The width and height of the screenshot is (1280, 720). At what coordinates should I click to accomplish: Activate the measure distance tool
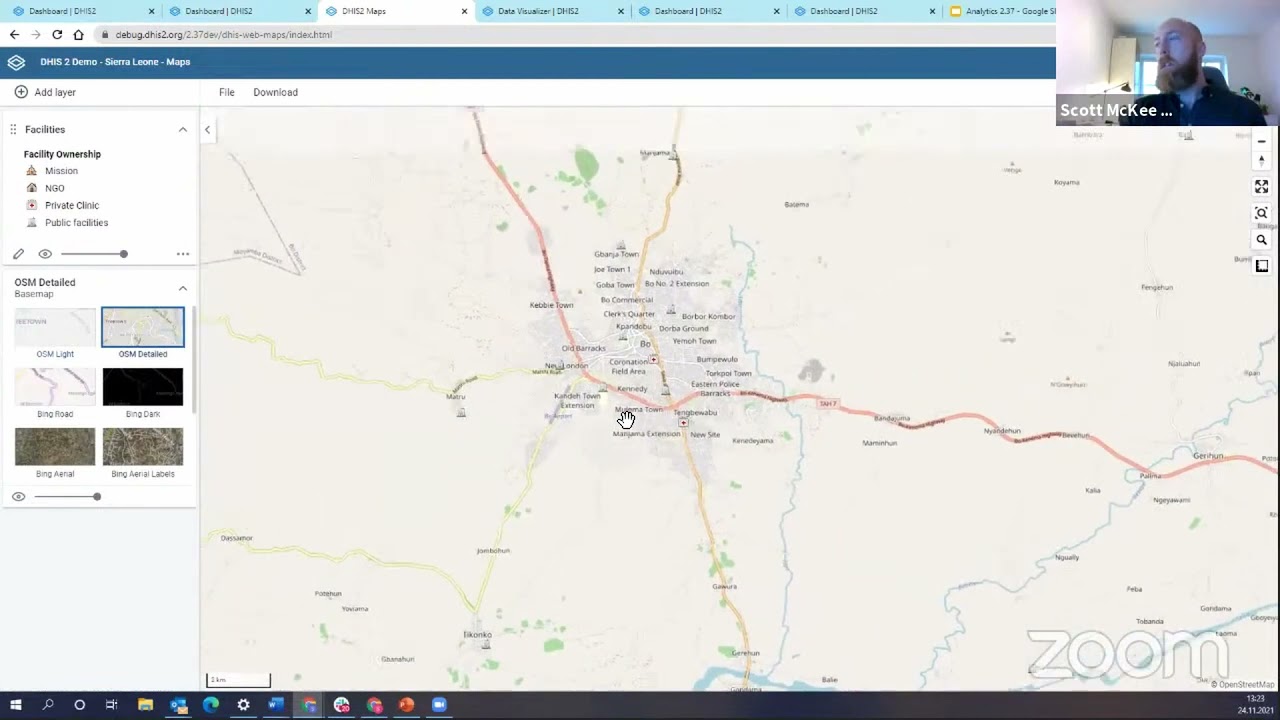[1261, 266]
